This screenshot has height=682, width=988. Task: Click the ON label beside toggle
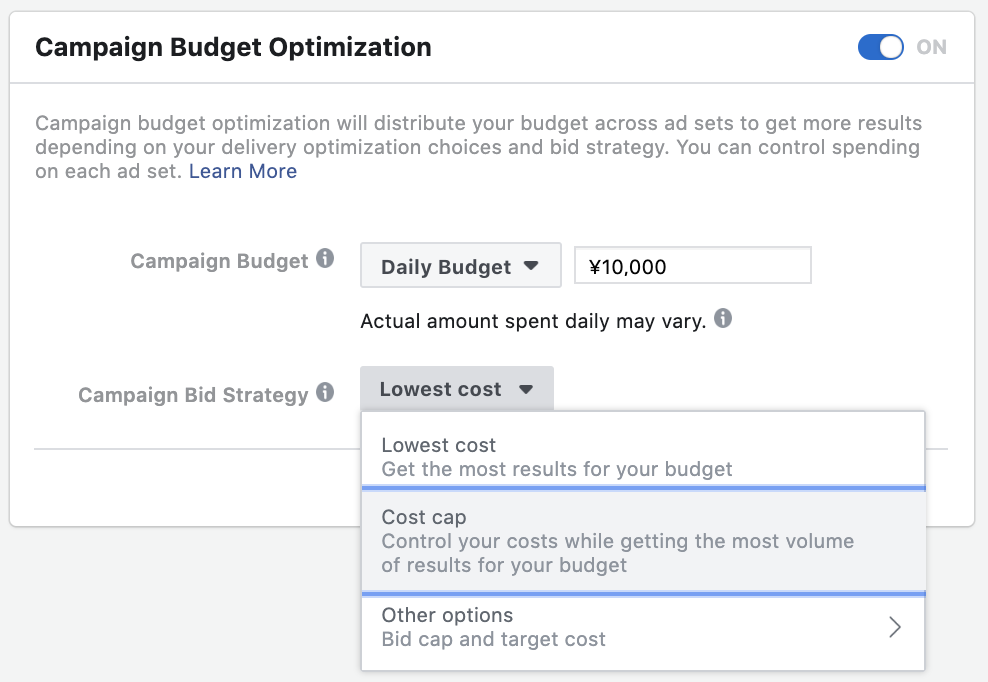[x=931, y=47]
